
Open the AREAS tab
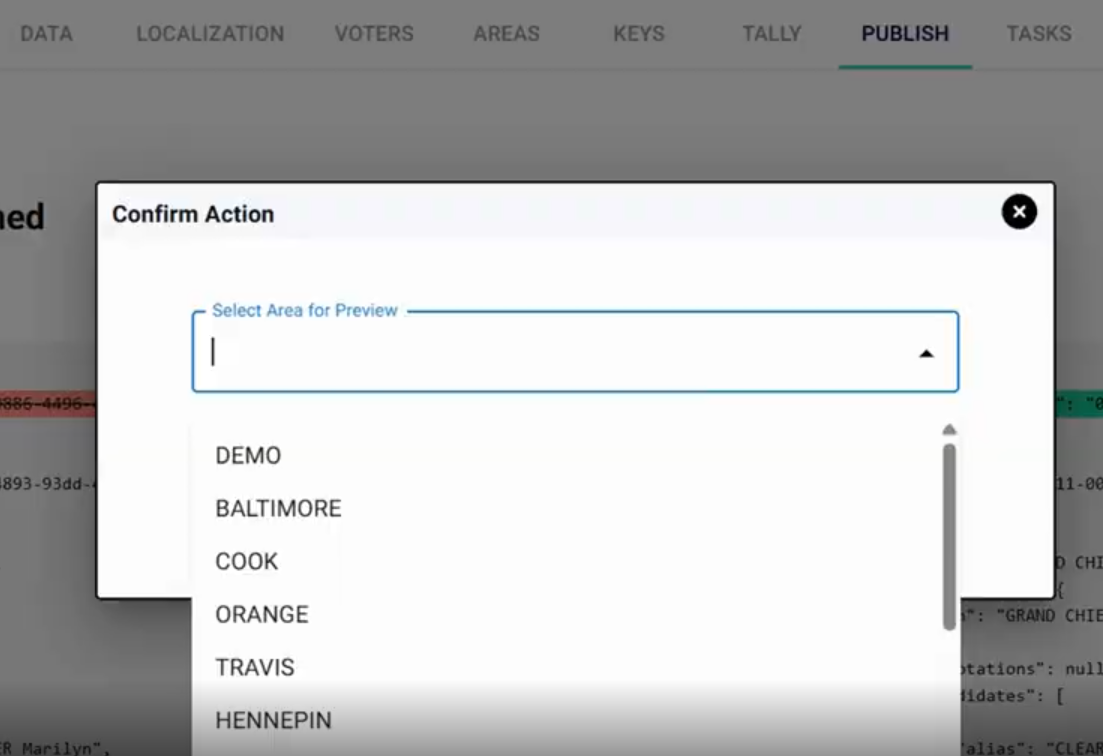pos(506,34)
